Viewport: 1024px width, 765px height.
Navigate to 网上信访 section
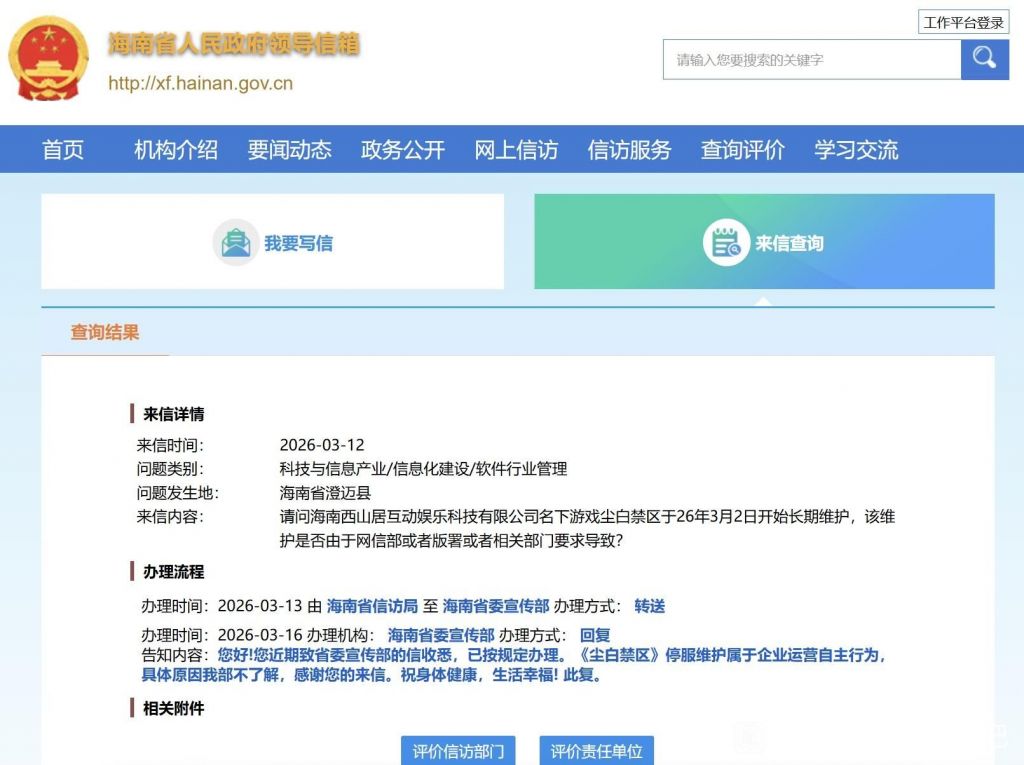pos(516,150)
